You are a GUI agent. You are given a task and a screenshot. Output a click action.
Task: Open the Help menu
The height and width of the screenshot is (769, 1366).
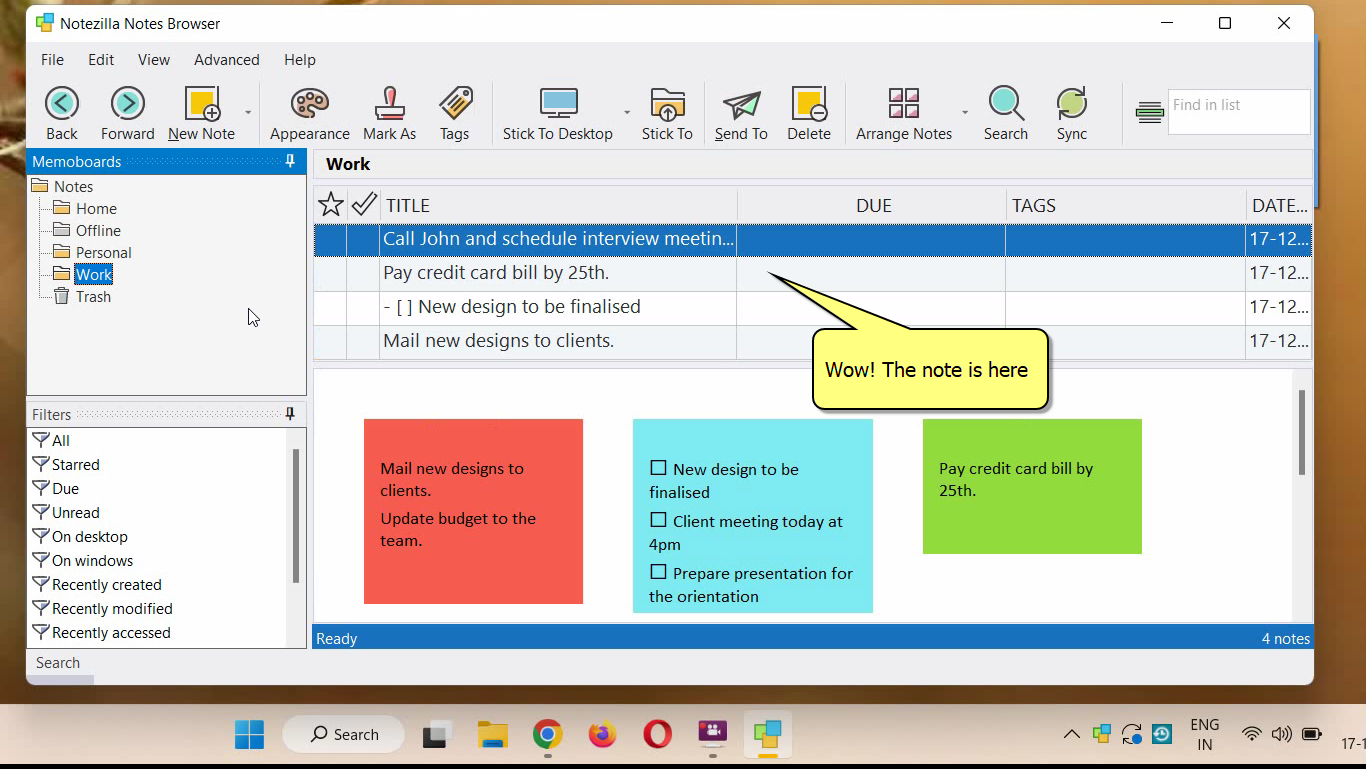pyautogui.click(x=299, y=60)
